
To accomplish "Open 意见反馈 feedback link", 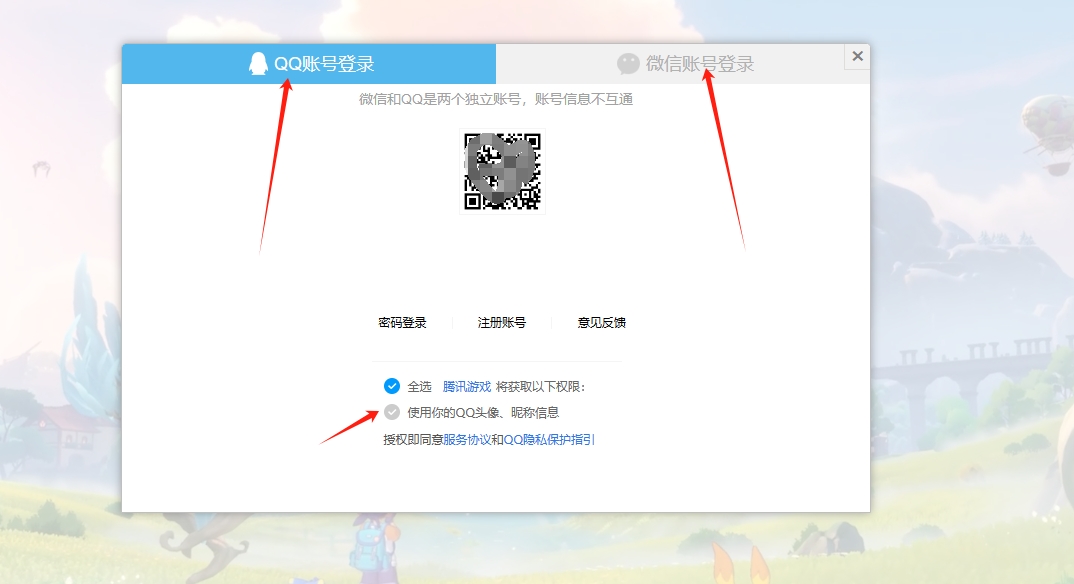I will [x=601, y=322].
